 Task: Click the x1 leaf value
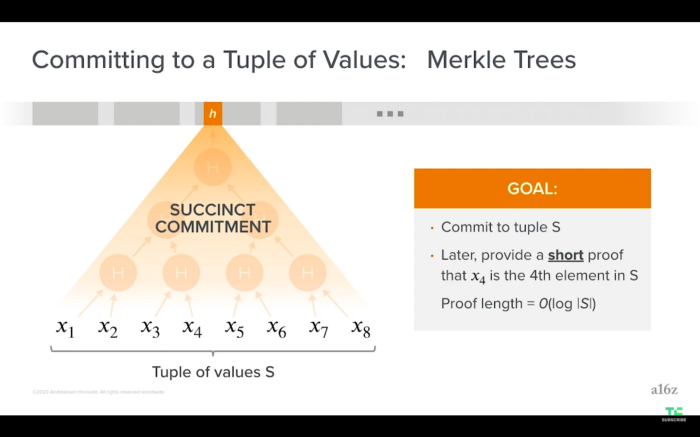[x=65, y=327]
